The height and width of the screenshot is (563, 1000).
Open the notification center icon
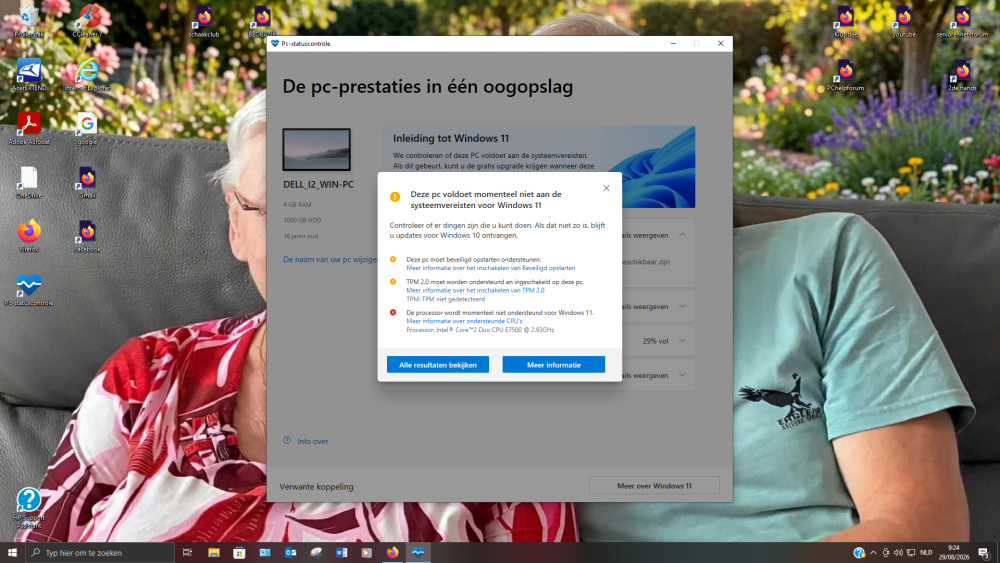coord(984,553)
